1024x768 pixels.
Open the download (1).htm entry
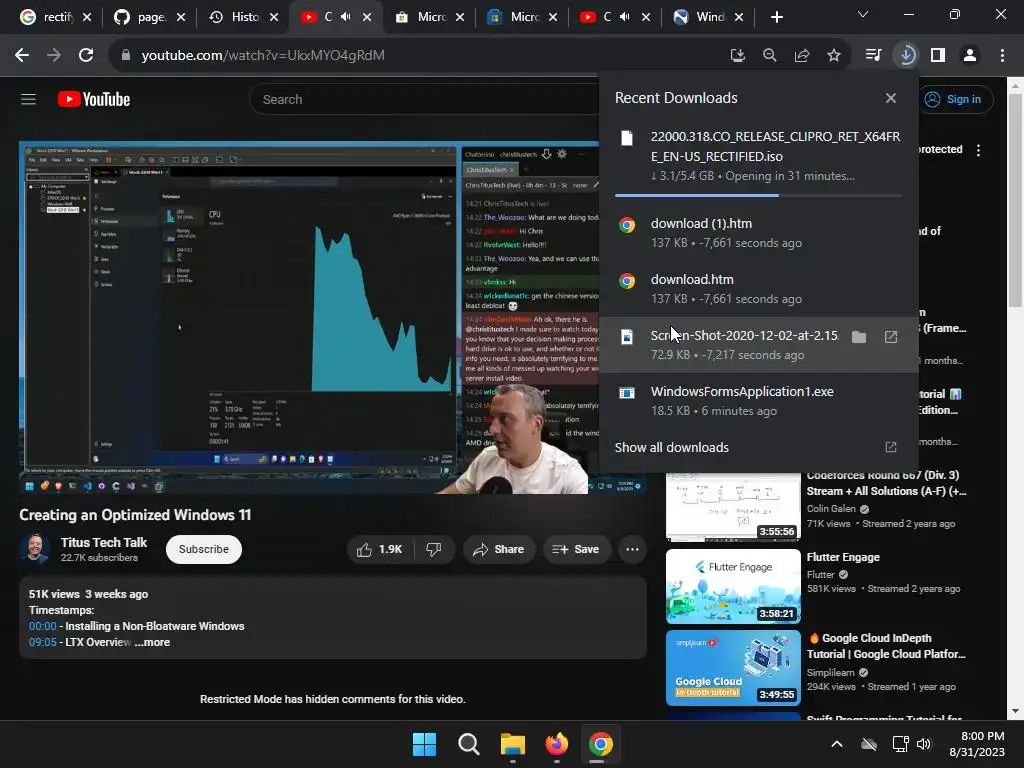tap(758, 232)
